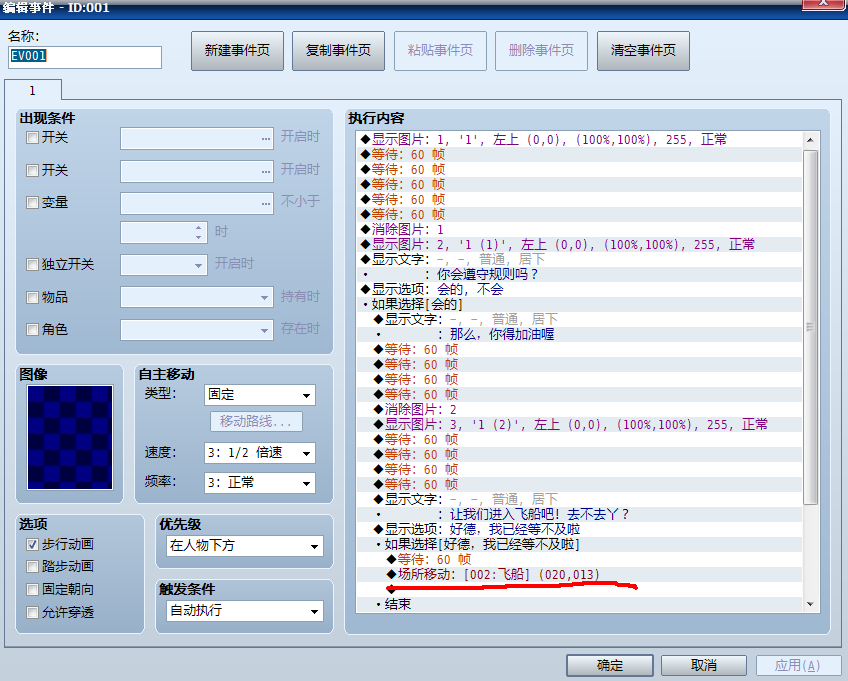848x681 pixels.
Task: Click the command list scroll down arrow
Action: pyautogui.click(x=810, y=604)
